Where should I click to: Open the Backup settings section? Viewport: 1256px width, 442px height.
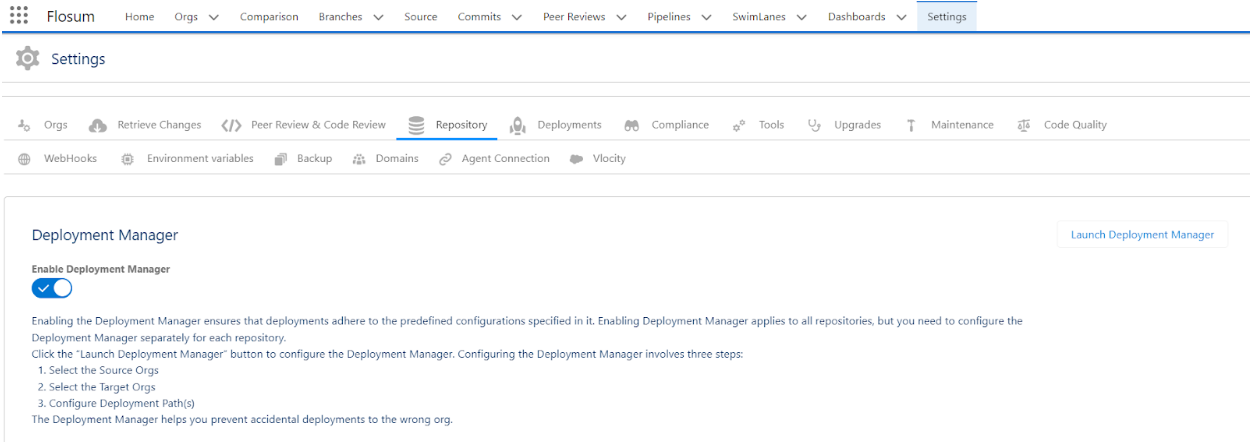[x=314, y=159]
